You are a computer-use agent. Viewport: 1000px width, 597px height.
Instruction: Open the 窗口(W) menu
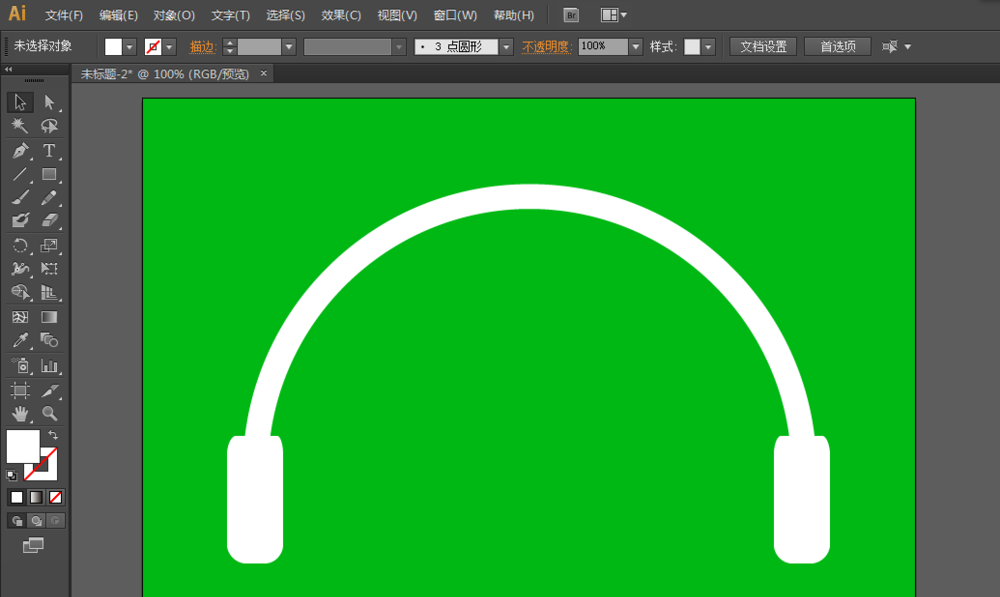pos(455,15)
